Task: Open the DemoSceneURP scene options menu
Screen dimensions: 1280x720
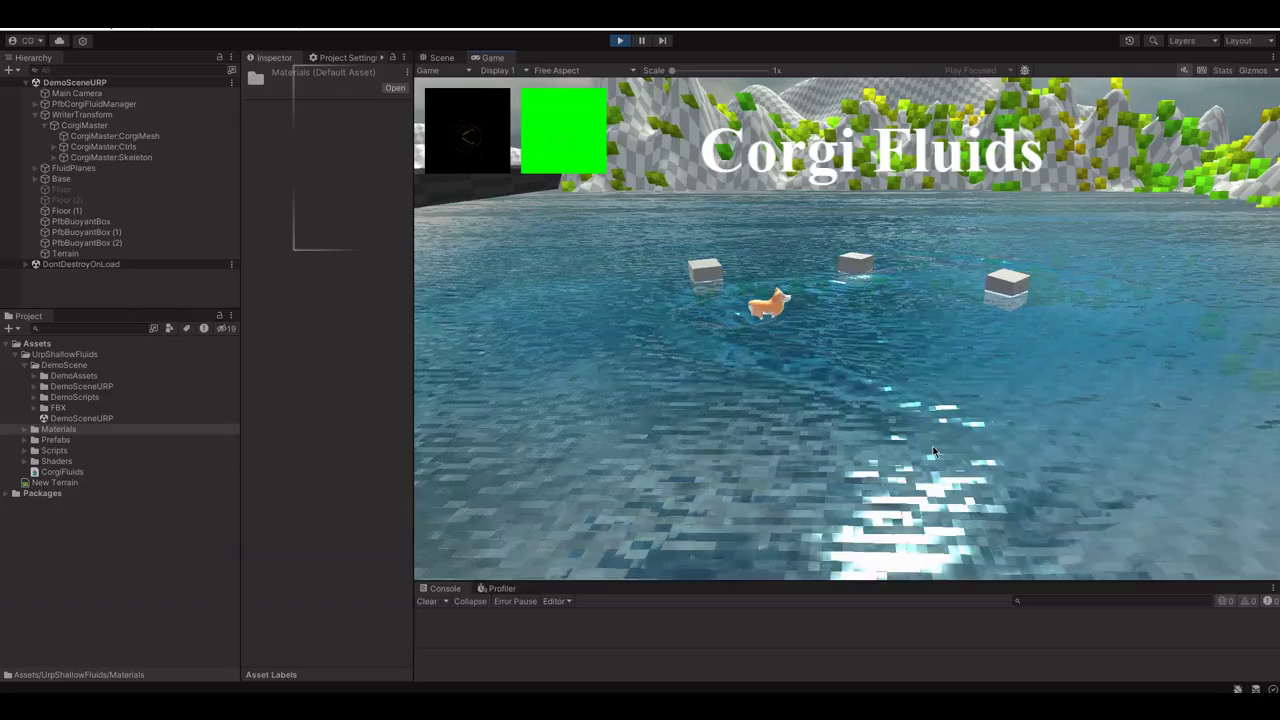Action: [x=232, y=82]
